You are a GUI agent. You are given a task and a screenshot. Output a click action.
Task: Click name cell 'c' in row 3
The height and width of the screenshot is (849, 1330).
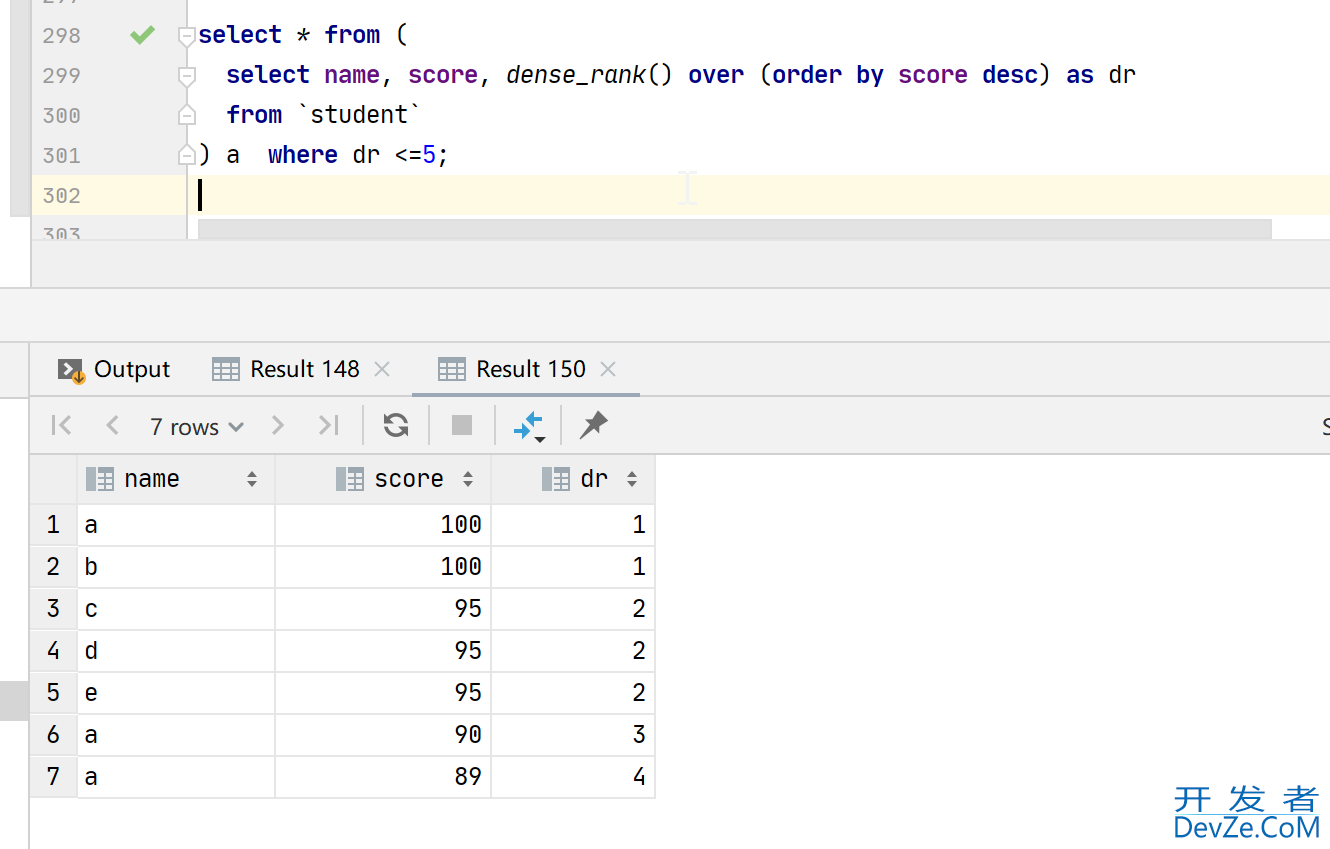coord(176,609)
